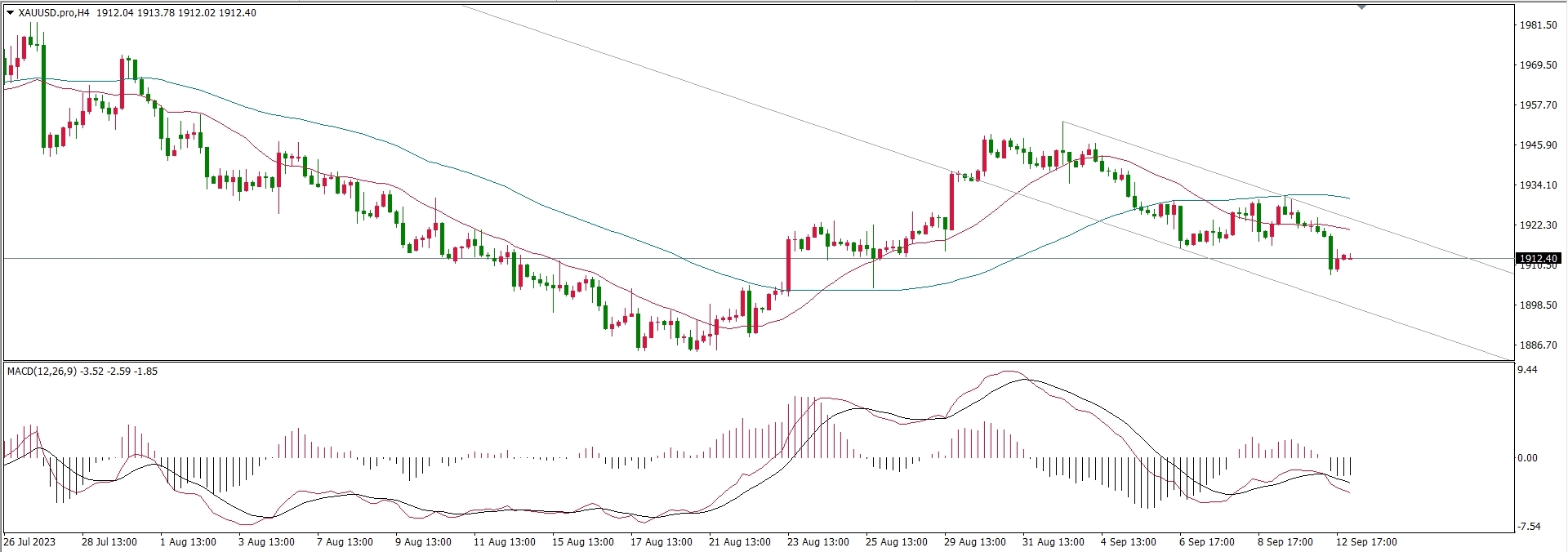
Task: Click the tall red candle at 29 Aug
Action: tap(952, 201)
